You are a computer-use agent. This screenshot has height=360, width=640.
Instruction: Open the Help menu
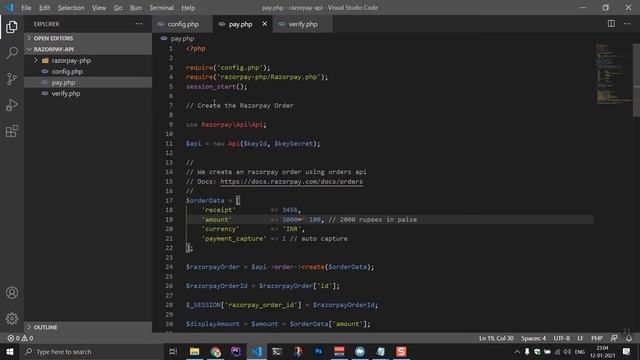click(x=188, y=8)
